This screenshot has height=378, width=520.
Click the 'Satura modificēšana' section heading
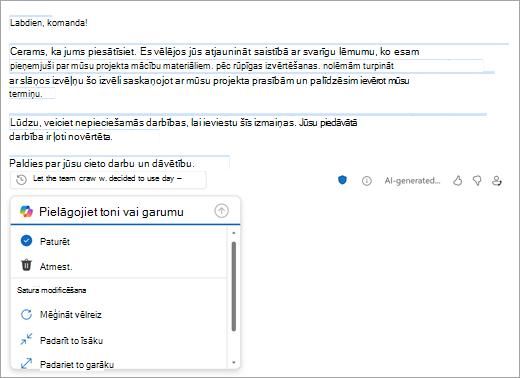point(52,290)
